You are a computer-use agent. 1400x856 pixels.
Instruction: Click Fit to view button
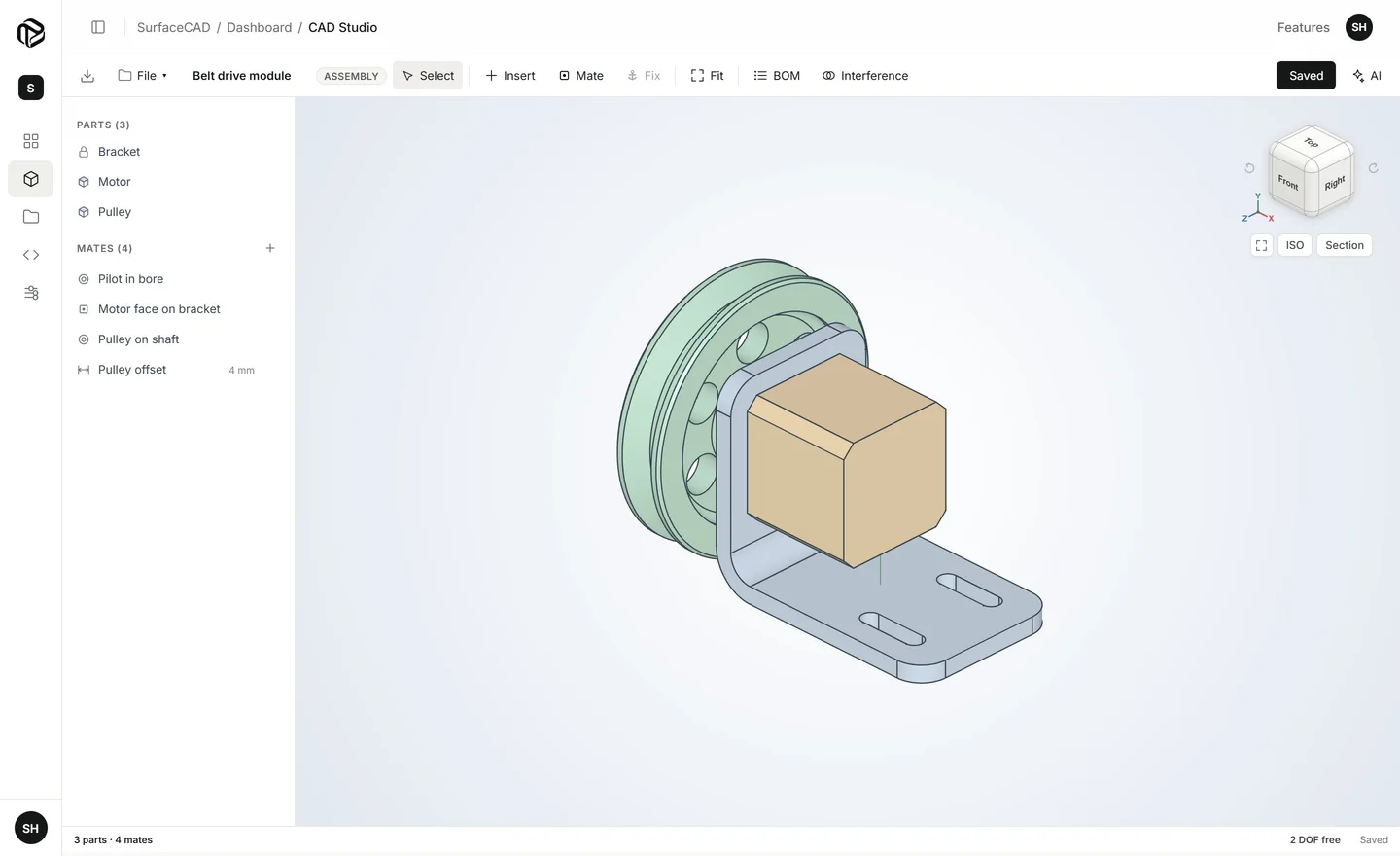pyautogui.click(x=707, y=76)
